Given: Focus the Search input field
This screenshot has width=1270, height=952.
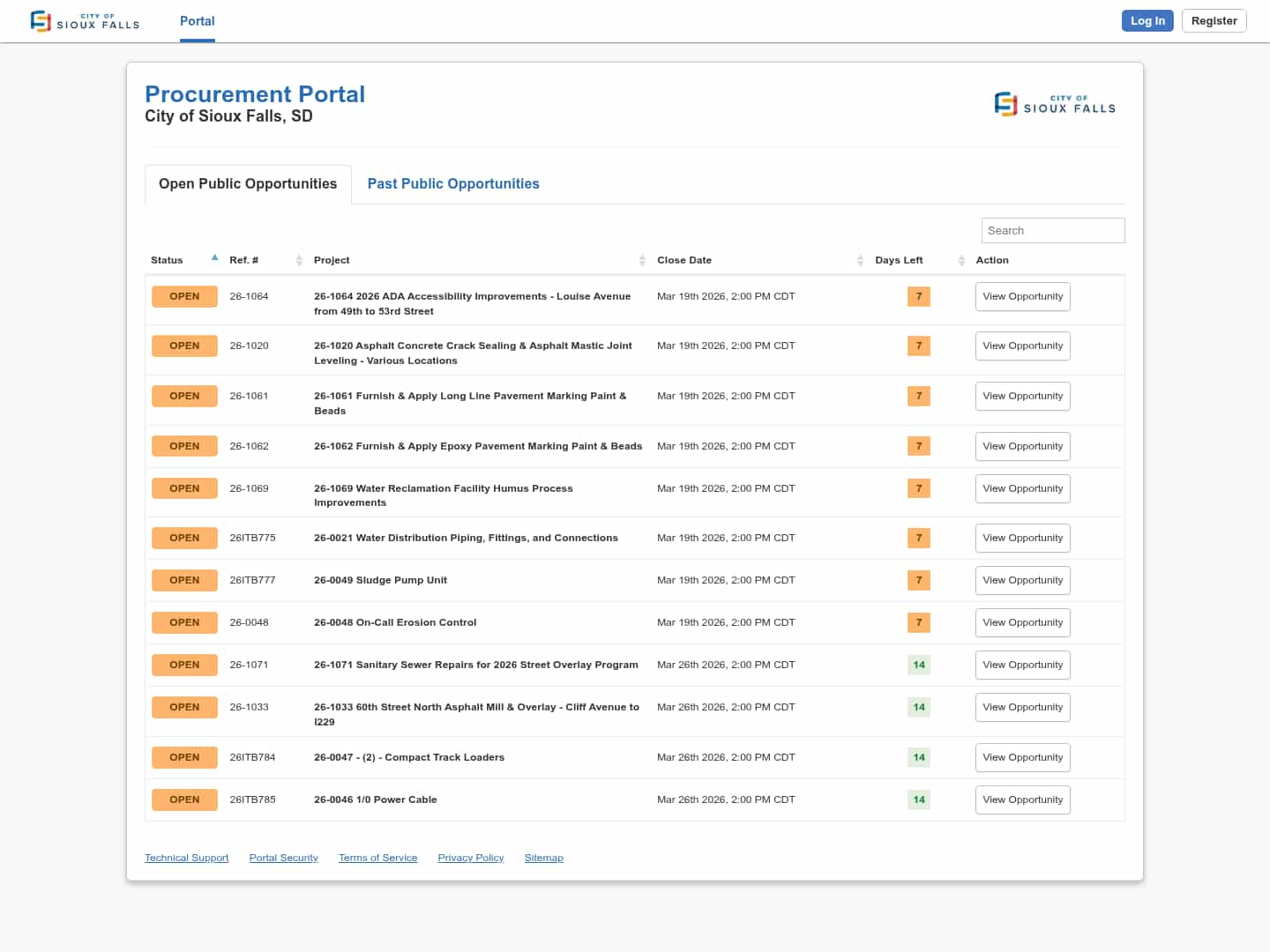Looking at the screenshot, I should (1052, 231).
